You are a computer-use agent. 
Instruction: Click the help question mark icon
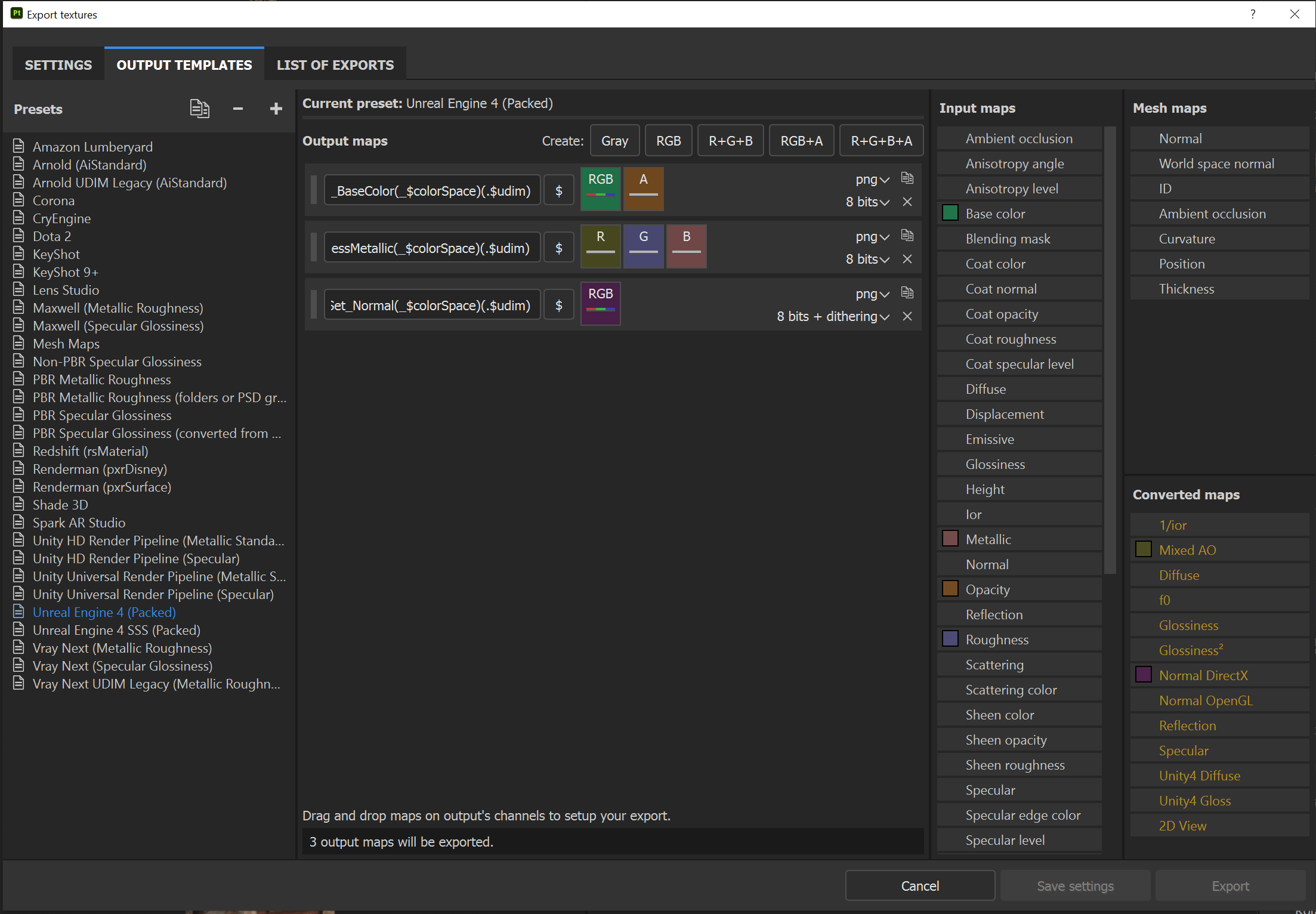coord(1252,14)
